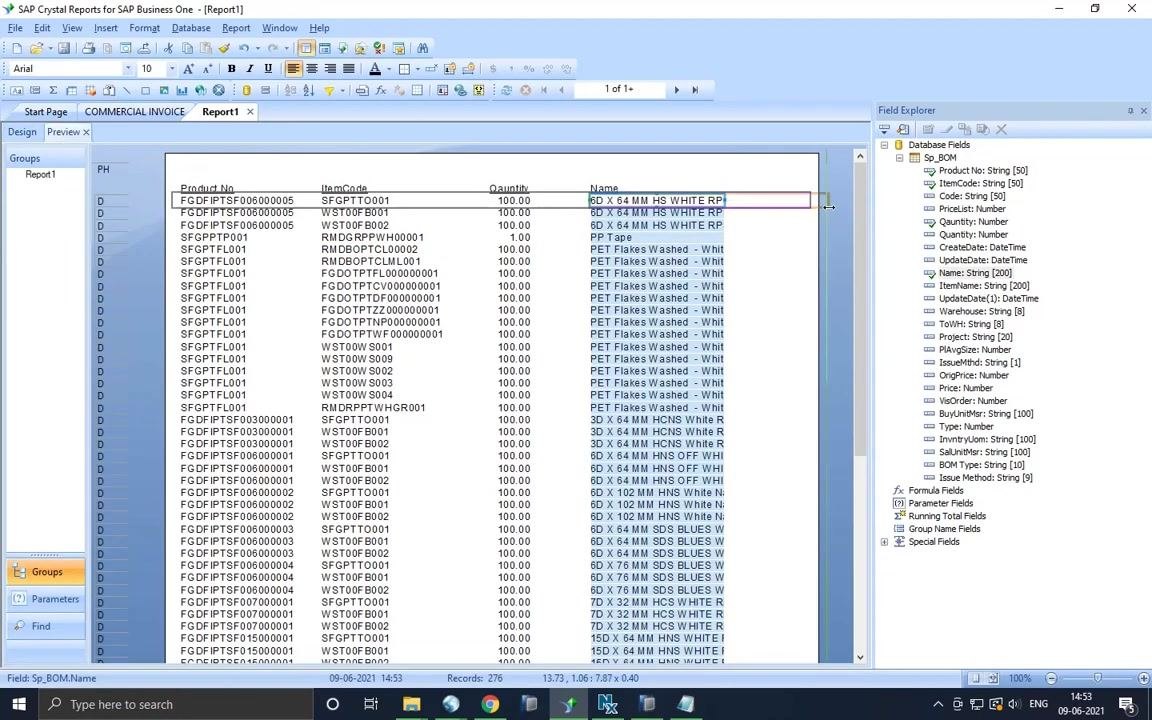Viewport: 1152px width, 720px height.
Task: Click the Undo arrow icon
Action: [x=244, y=48]
